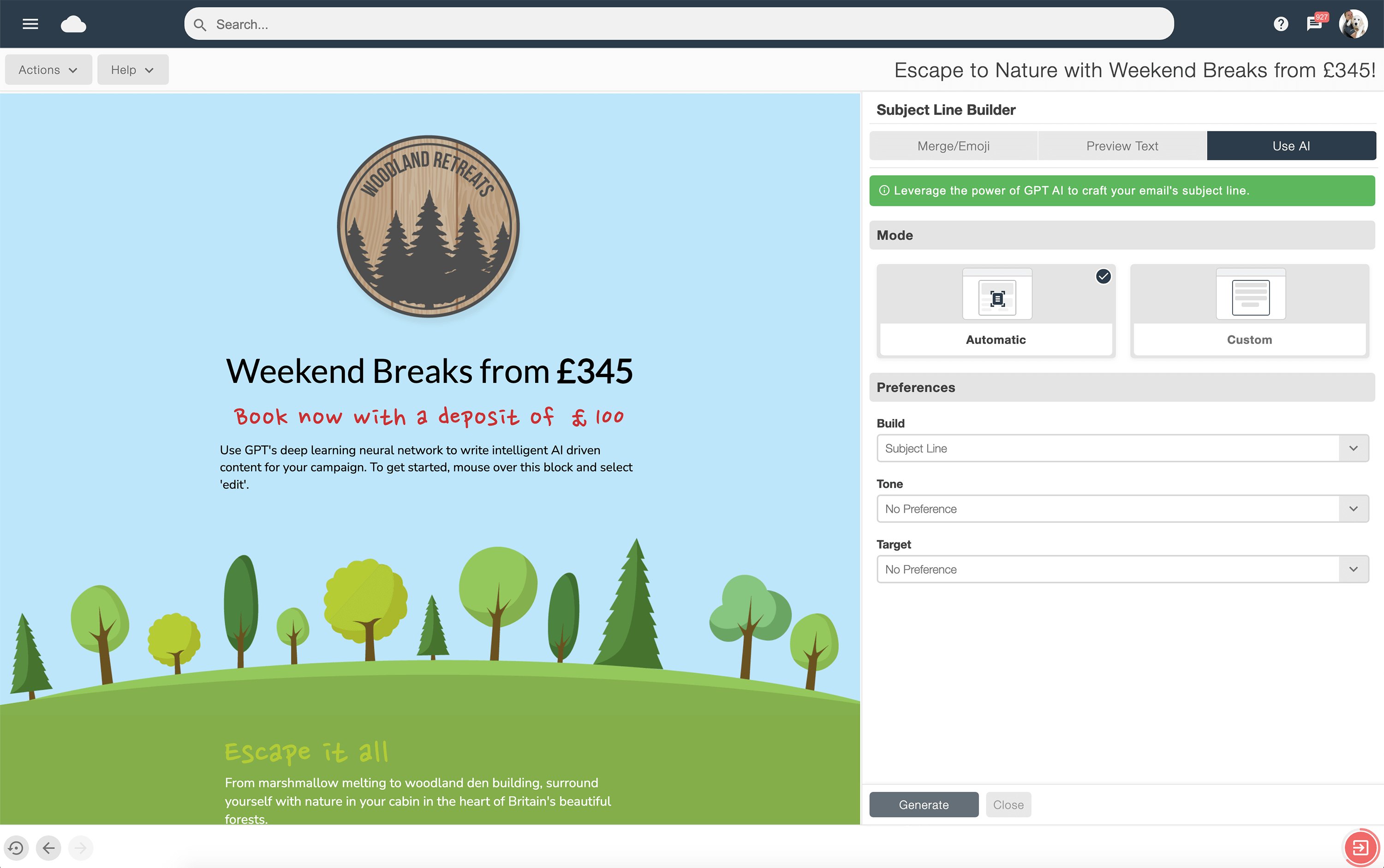Click the Generate button
Image resolution: width=1384 pixels, height=868 pixels.
click(923, 804)
